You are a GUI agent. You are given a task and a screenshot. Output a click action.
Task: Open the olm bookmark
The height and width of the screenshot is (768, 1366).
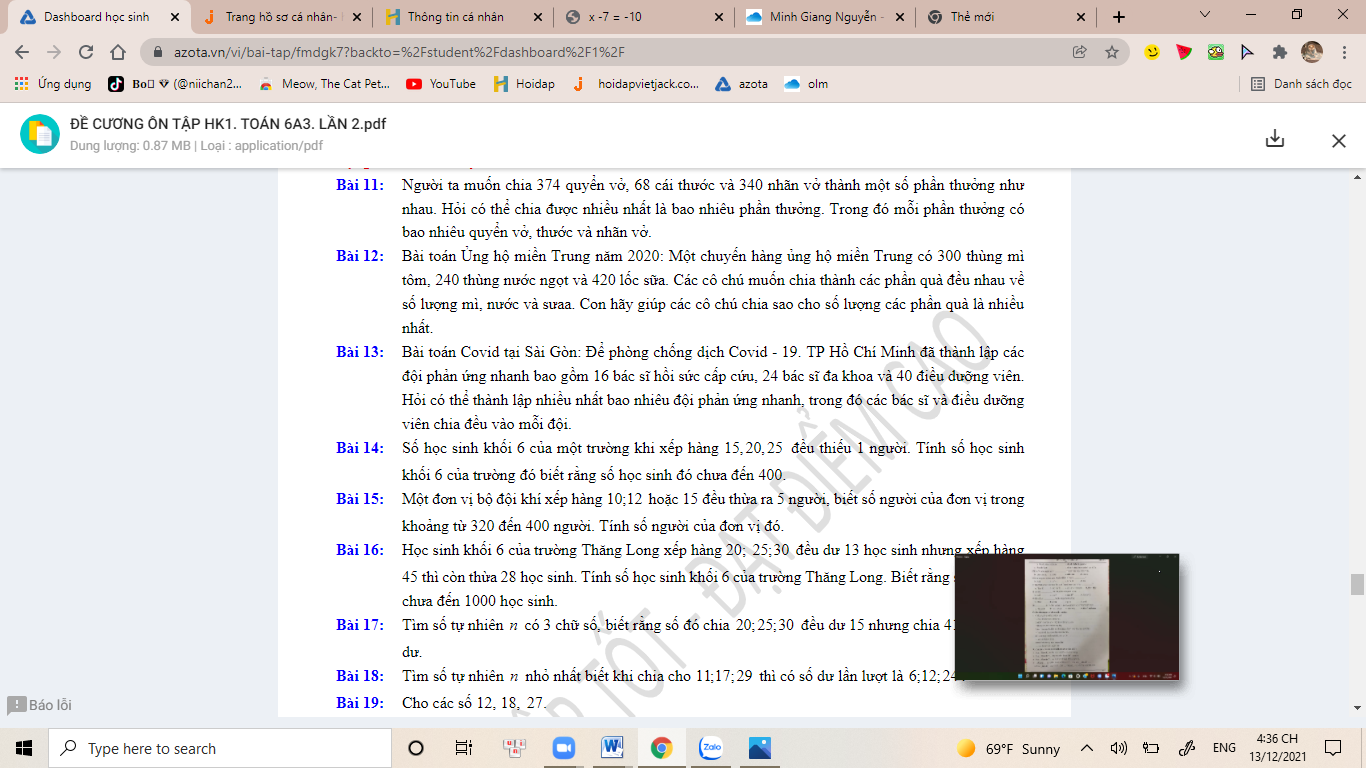[807, 84]
